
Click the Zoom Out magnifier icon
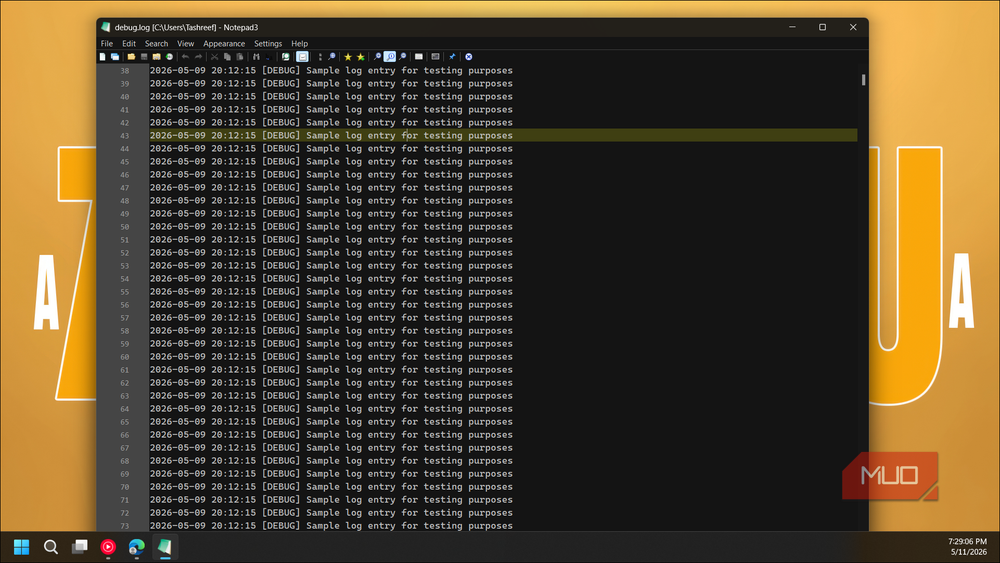tap(402, 57)
